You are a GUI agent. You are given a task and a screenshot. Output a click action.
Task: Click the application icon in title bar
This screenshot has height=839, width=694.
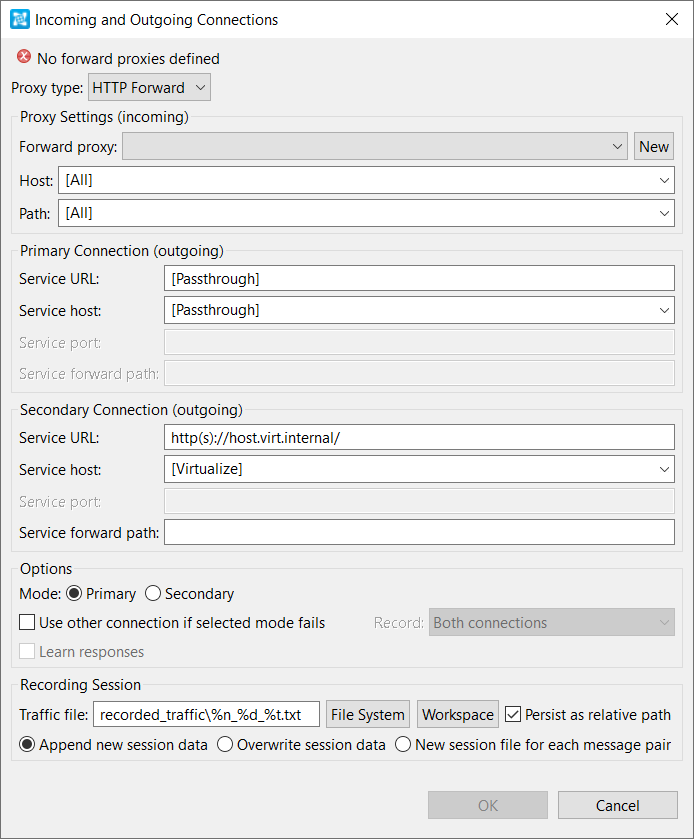pyautogui.click(x=20, y=19)
